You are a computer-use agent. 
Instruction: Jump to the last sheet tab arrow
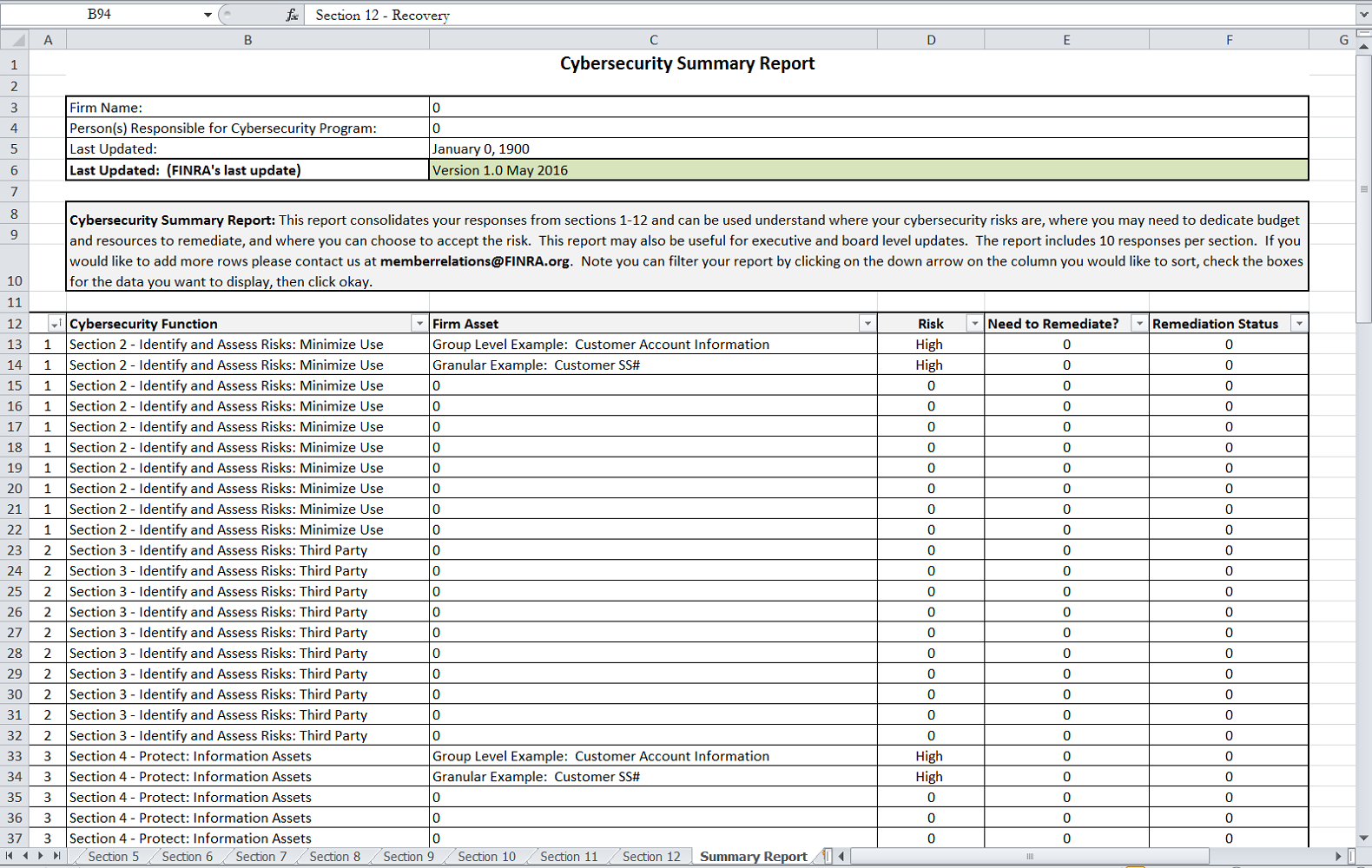[56, 856]
